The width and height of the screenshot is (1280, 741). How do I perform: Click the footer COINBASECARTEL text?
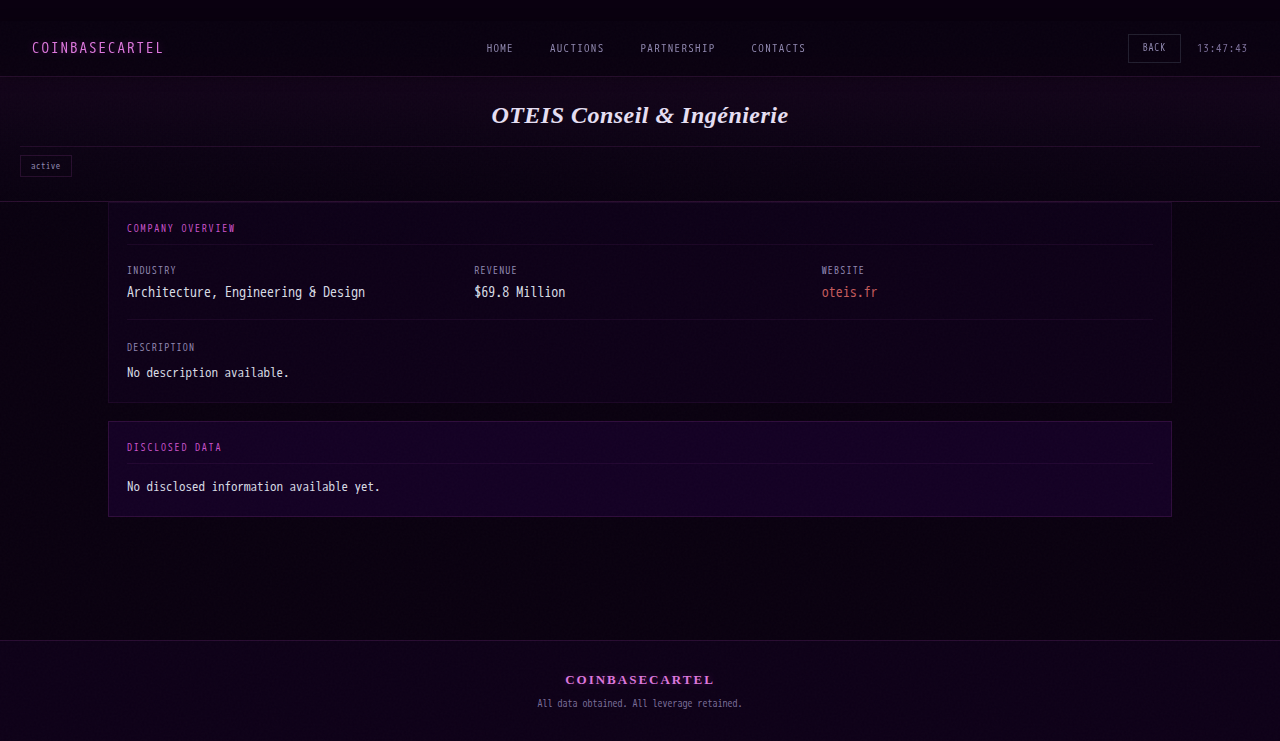click(x=640, y=680)
